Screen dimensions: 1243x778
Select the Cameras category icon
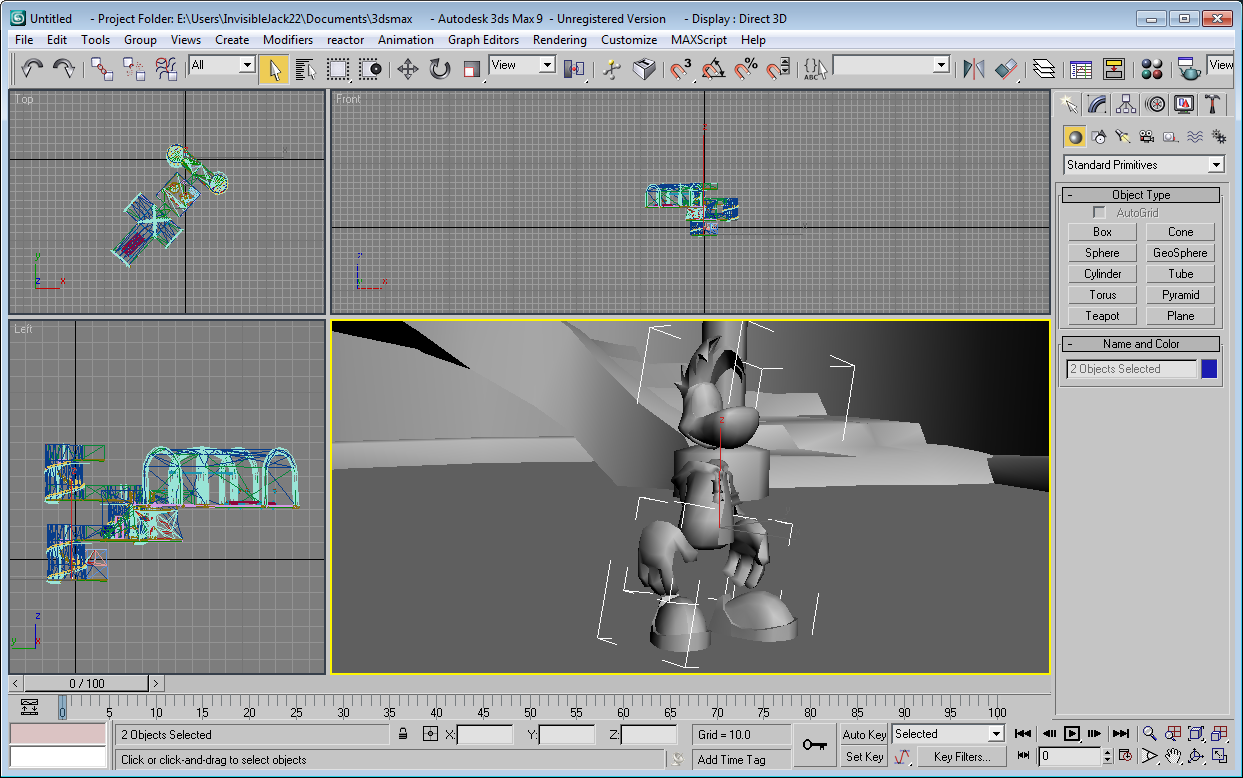pos(1147,137)
